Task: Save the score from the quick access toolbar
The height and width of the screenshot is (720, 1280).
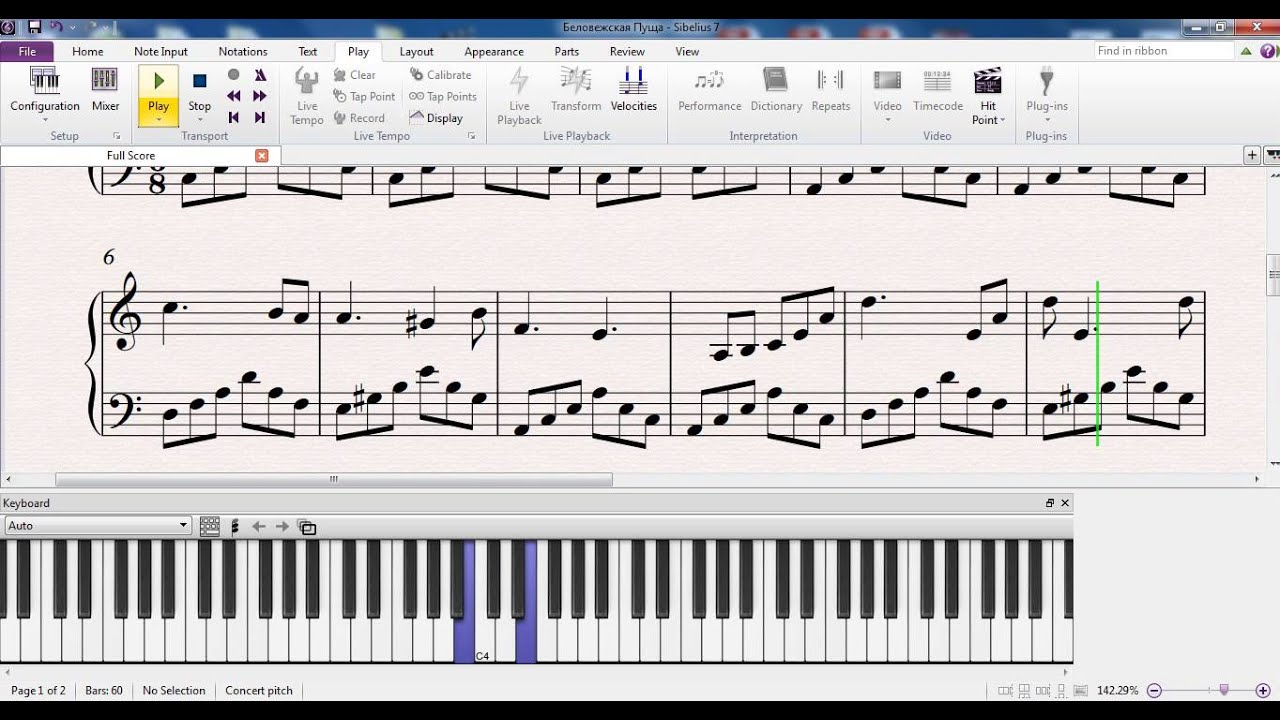Action: coord(34,27)
